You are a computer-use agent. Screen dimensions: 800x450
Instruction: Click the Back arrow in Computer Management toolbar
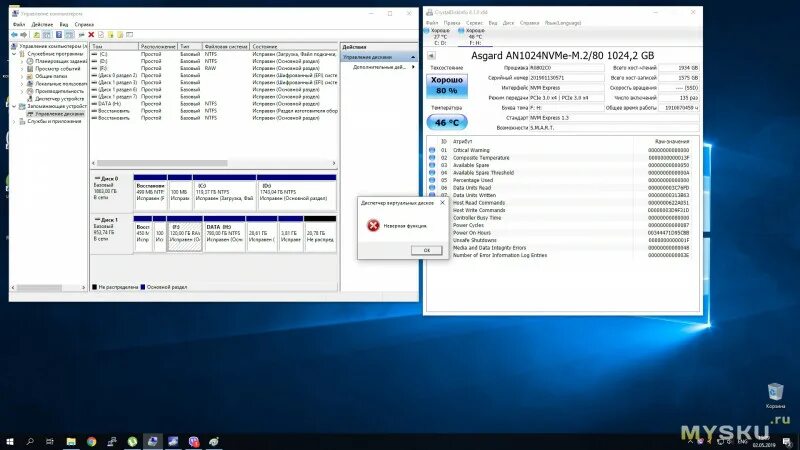[x=14, y=35]
